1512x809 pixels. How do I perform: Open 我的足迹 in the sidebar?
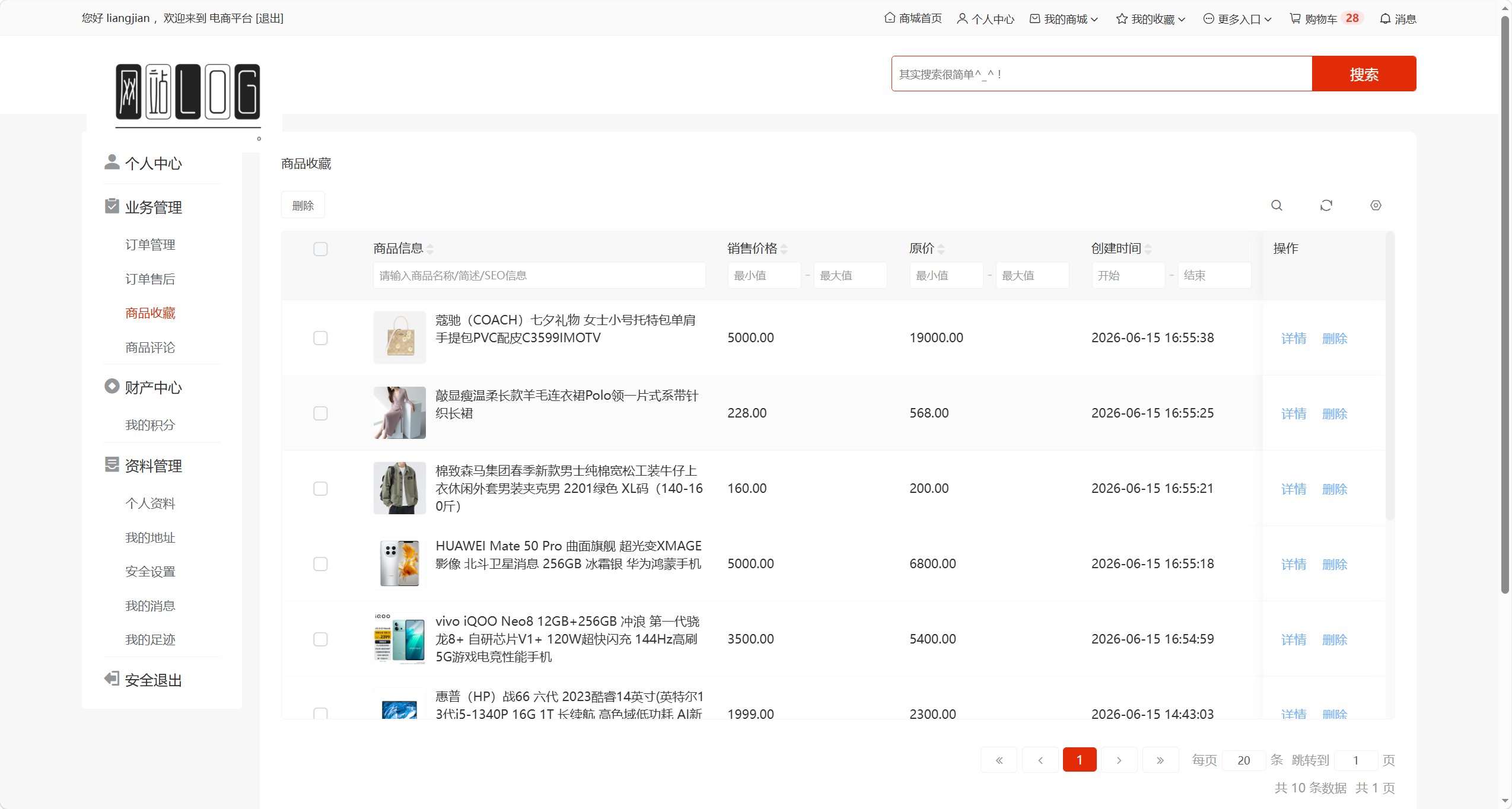pos(150,640)
